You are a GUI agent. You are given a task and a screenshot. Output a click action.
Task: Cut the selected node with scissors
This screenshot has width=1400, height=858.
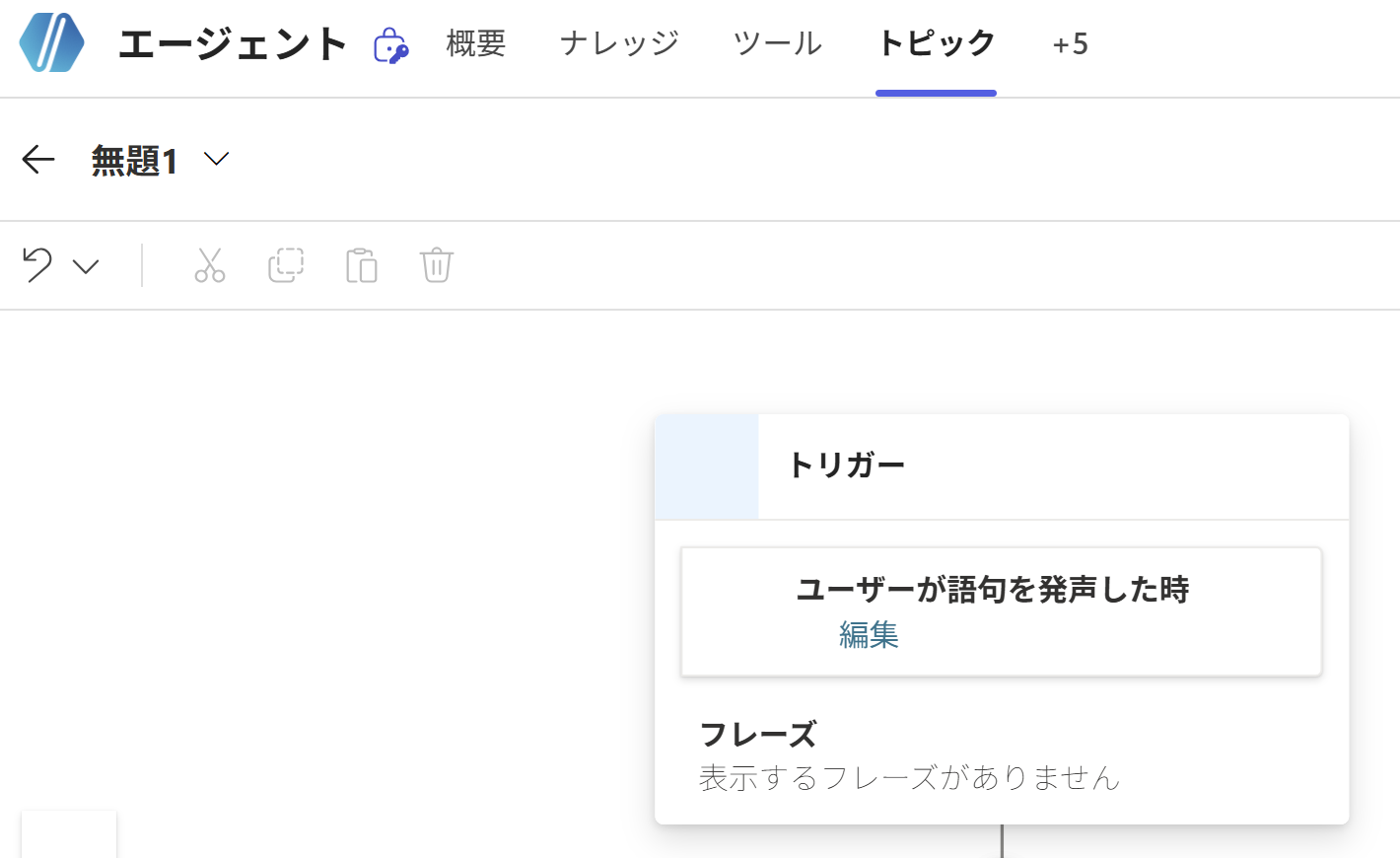click(210, 265)
